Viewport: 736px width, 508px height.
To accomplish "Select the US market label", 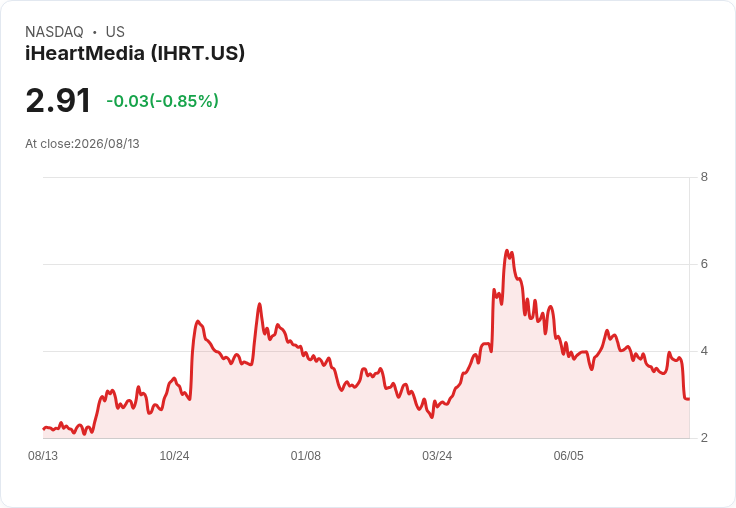I will click(x=115, y=32).
